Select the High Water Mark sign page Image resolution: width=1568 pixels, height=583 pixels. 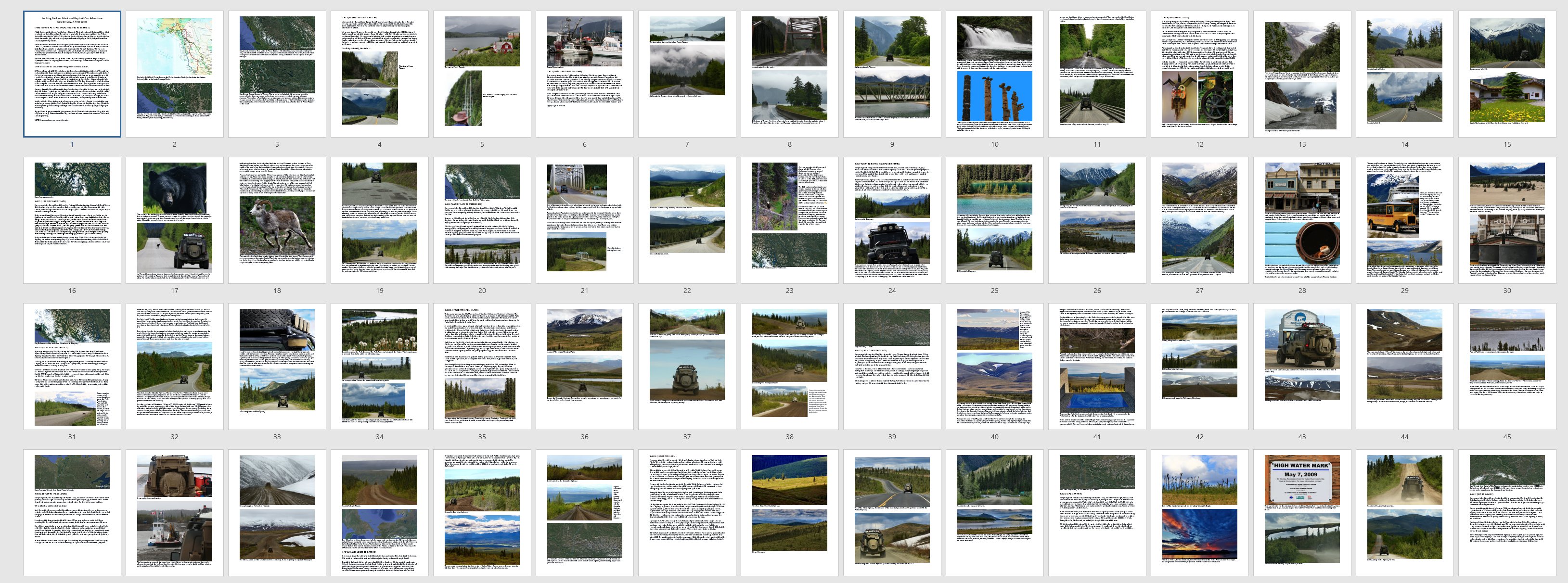point(1302,512)
